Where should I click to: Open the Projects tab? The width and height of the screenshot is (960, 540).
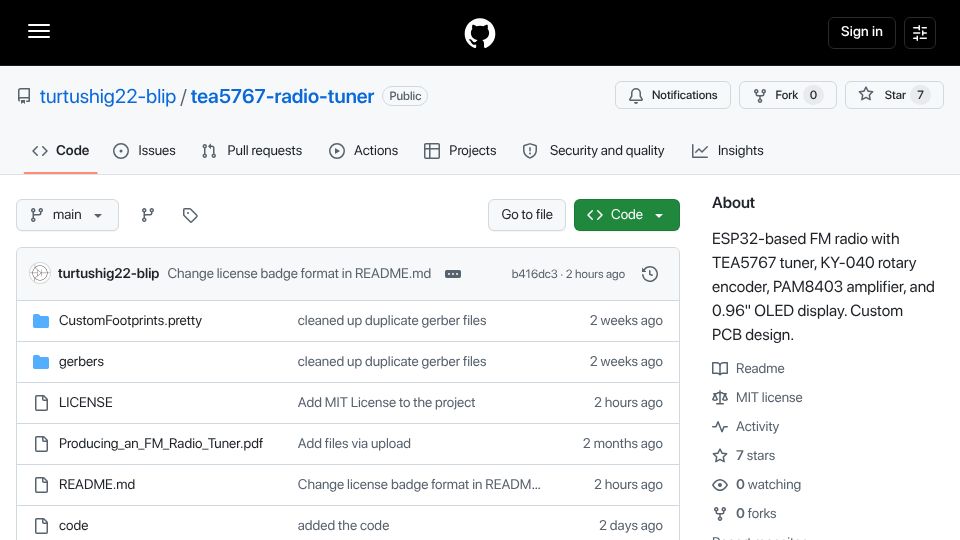click(x=460, y=151)
